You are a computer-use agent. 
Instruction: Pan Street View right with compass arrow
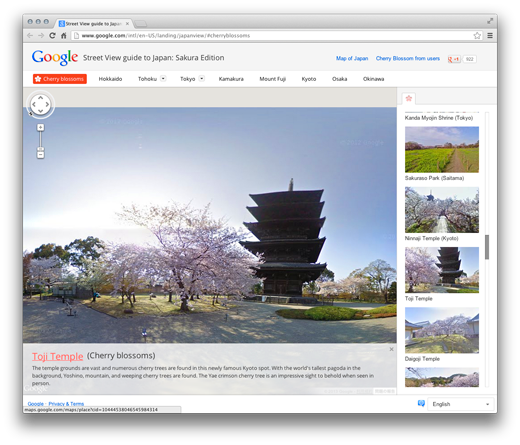[47, 104]
